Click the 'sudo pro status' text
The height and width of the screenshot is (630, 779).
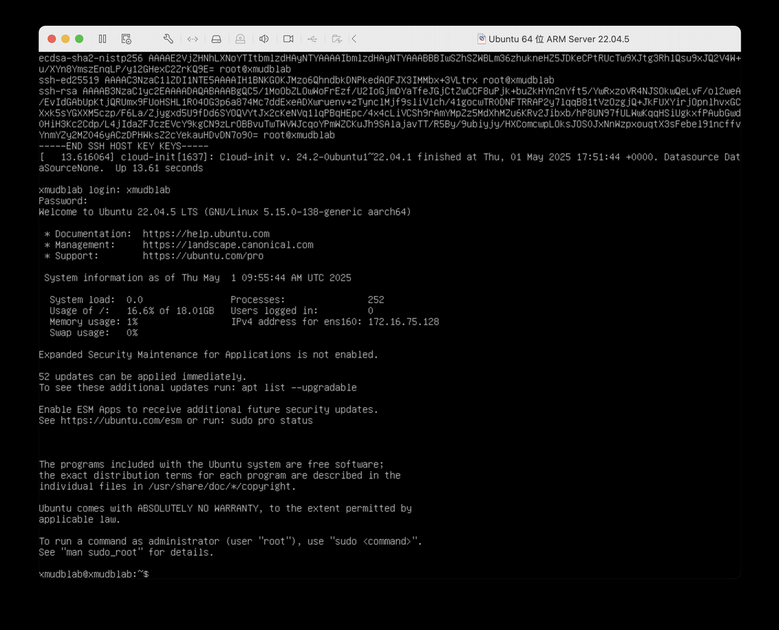tap(271, 420)
